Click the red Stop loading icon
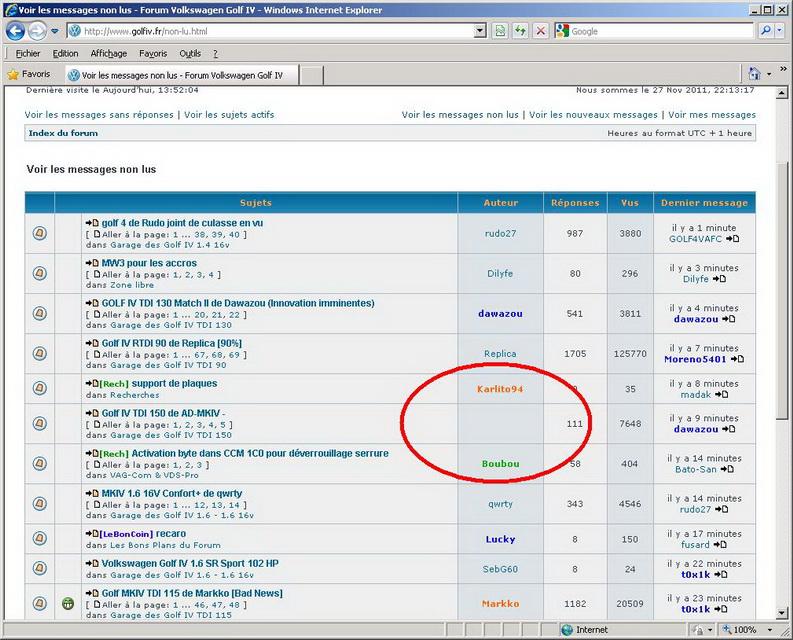This screenshot has height=640, width=793. (x=541, y=31)
